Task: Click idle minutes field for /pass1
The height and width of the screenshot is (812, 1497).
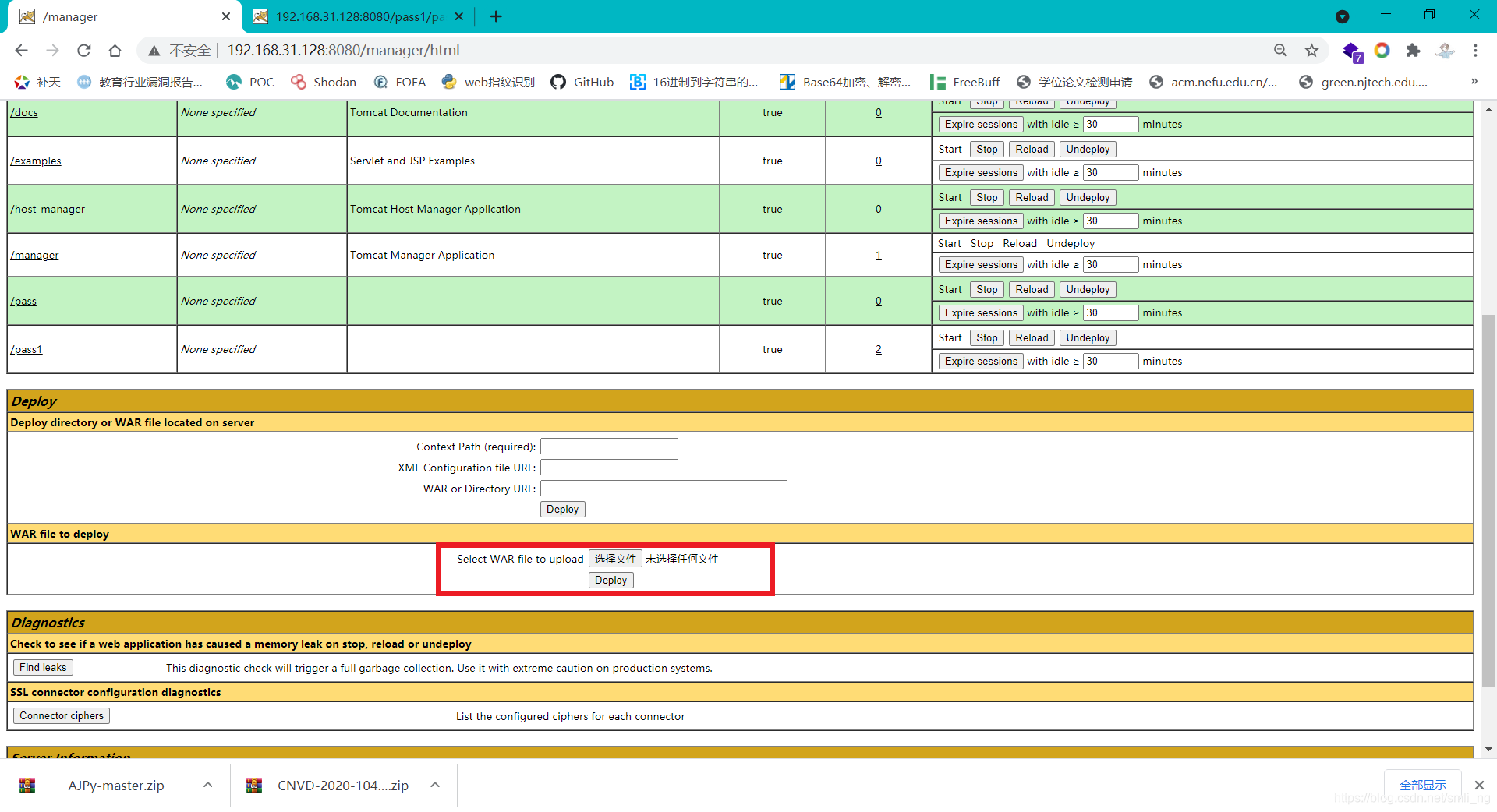Action: (x=1111, y=361)
